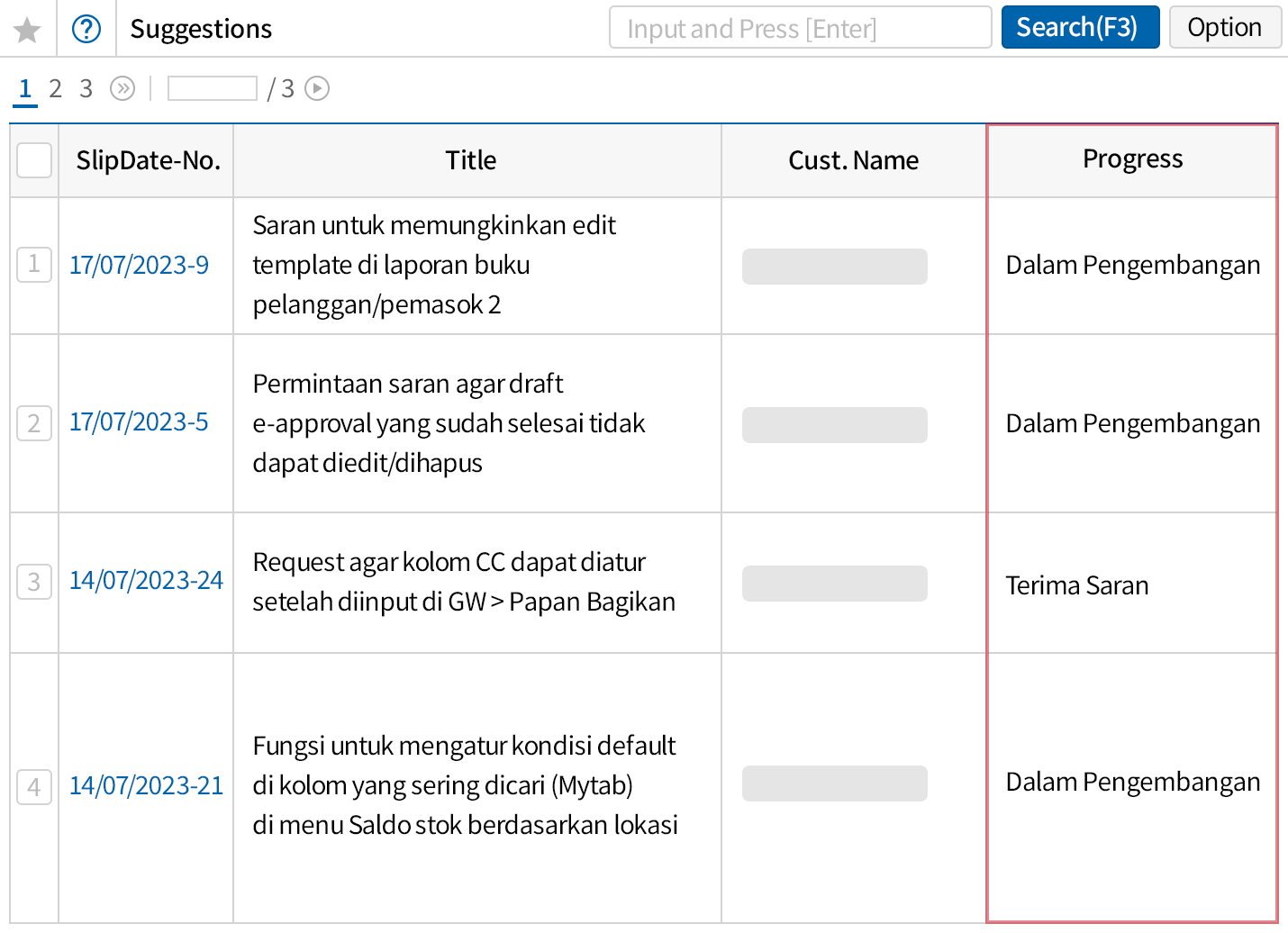Image resolution: width=1288 pixels, height=933 pixels.
Task: Select row 2 checkbox
Action: [34, 423]
